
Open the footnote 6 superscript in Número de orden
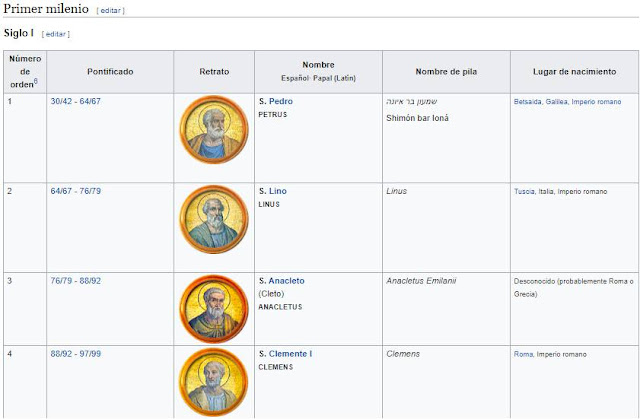36,81
